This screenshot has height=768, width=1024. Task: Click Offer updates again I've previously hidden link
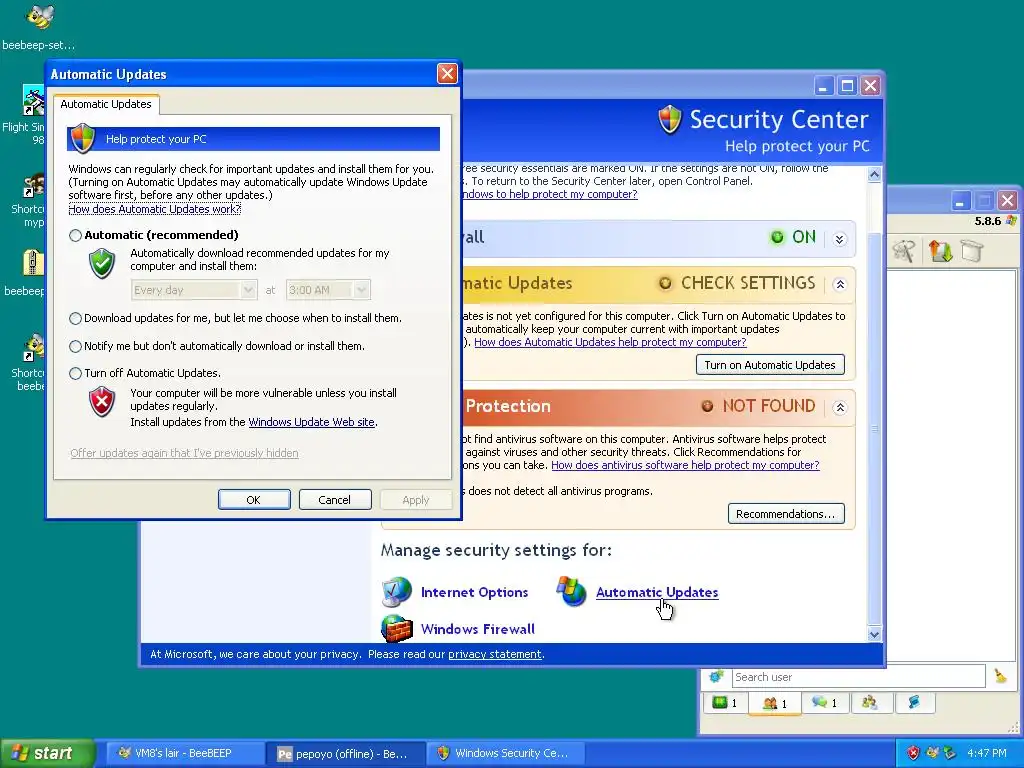[184, 453]
